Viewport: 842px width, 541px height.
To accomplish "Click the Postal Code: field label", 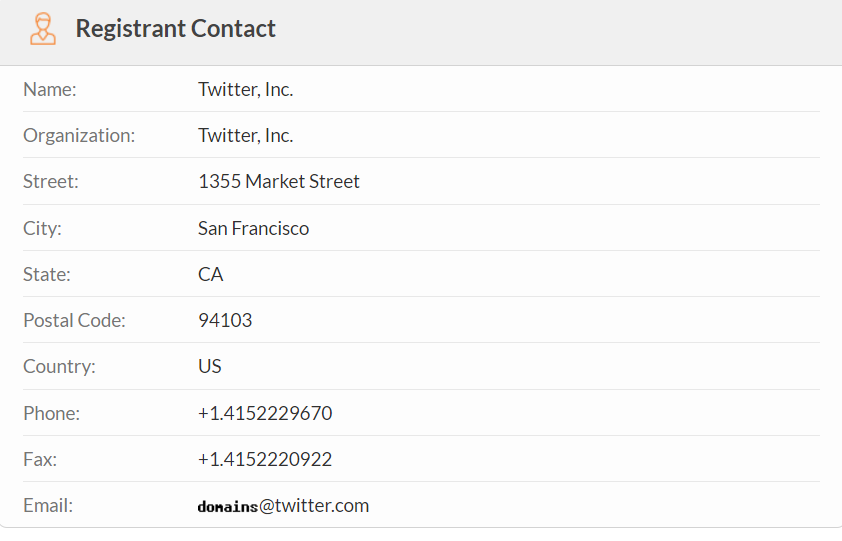I will pos(74,321).
